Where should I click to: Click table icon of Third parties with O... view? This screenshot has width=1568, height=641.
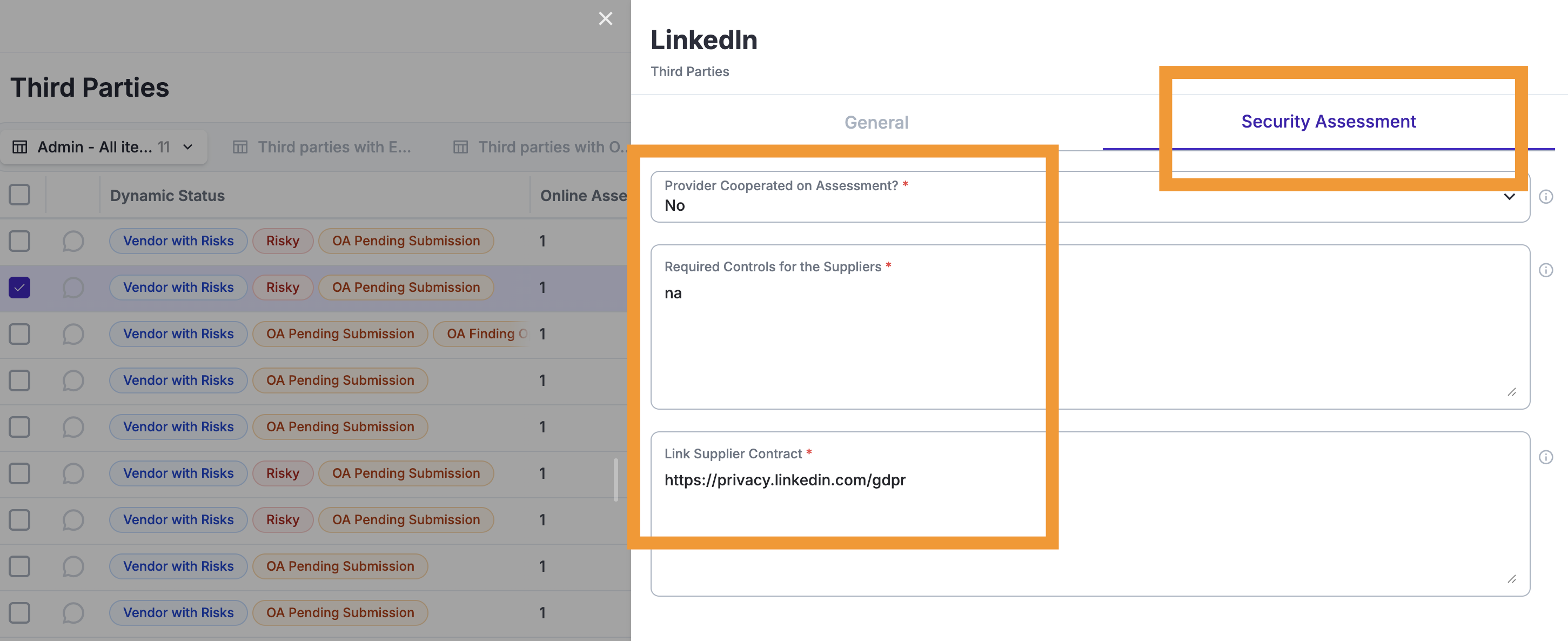[x=461, y=148]
